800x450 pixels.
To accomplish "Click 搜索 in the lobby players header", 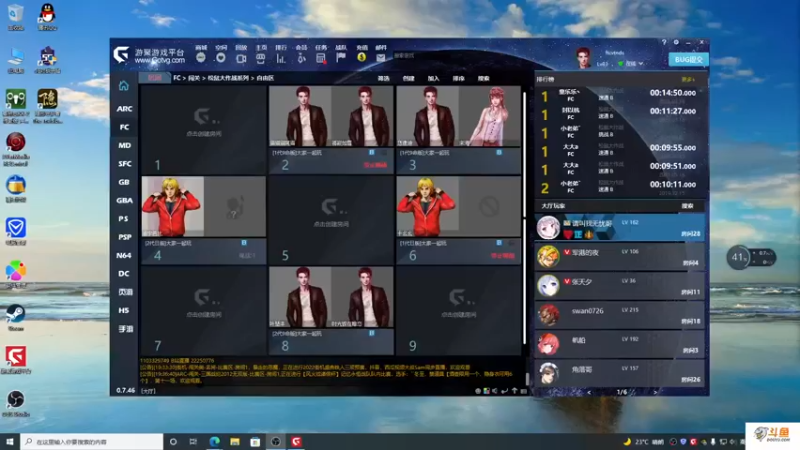I will click(687, 206).
